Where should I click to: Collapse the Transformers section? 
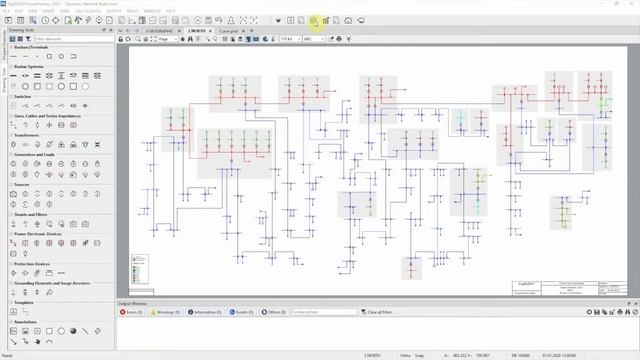coord(11,135)
